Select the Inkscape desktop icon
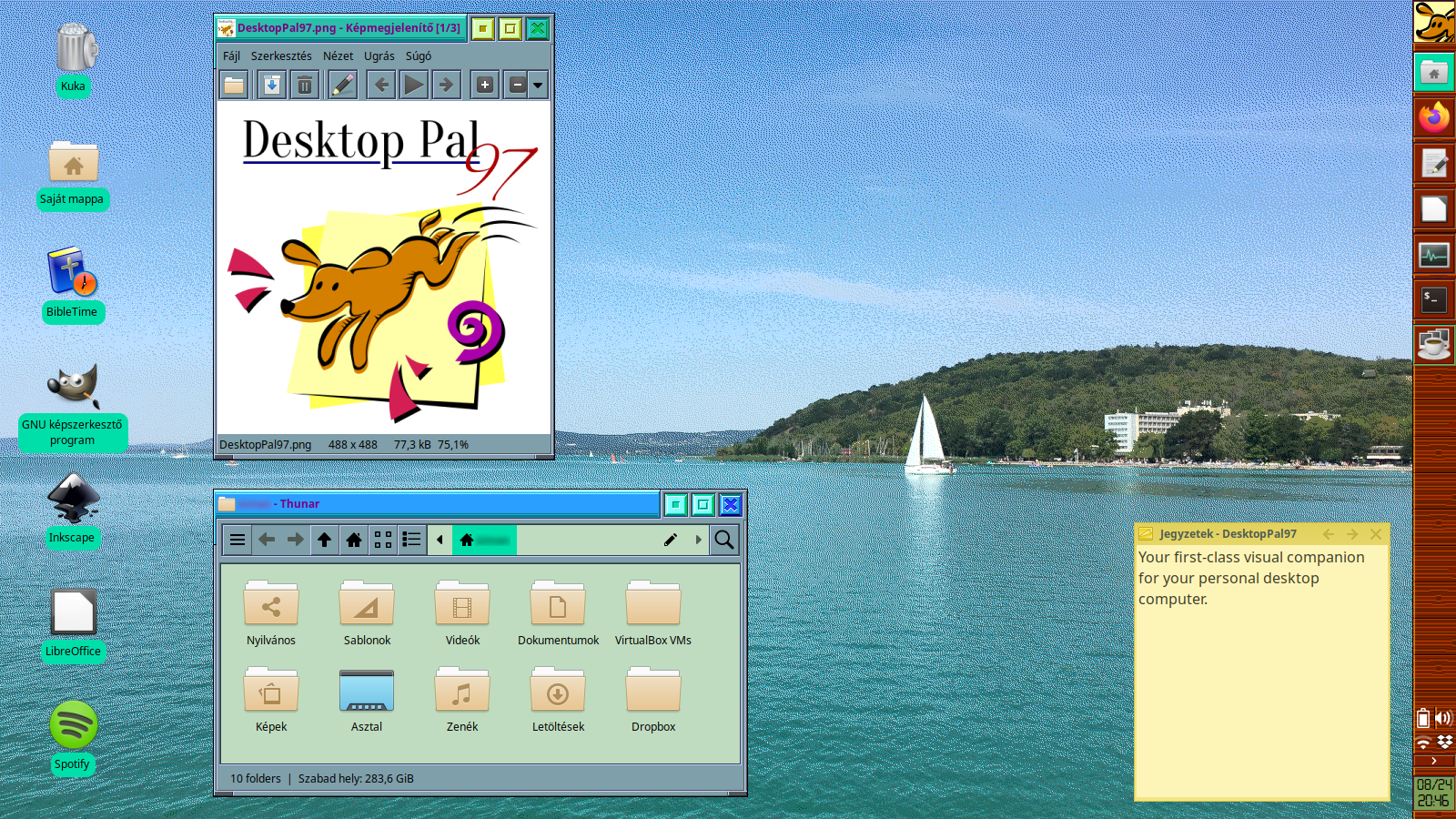Screen dimensions: 1456x819 point(73,510)
